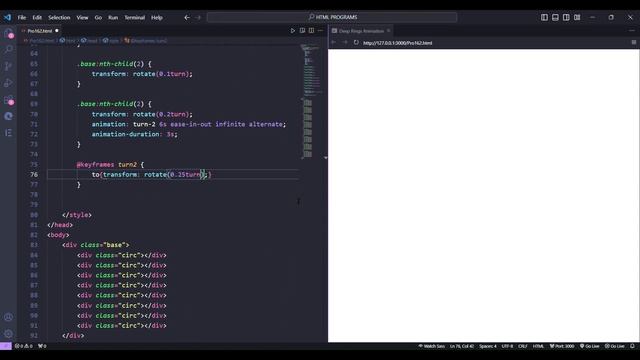
Task: Click the VS Code logo icon
Action: pos(7,18)
